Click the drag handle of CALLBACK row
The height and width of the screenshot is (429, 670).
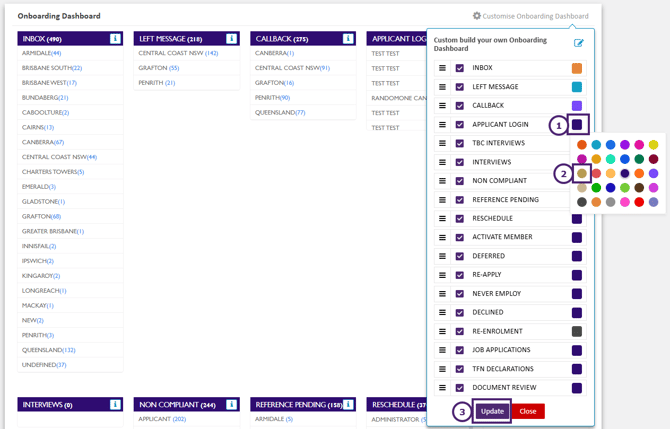click(442, 106)
